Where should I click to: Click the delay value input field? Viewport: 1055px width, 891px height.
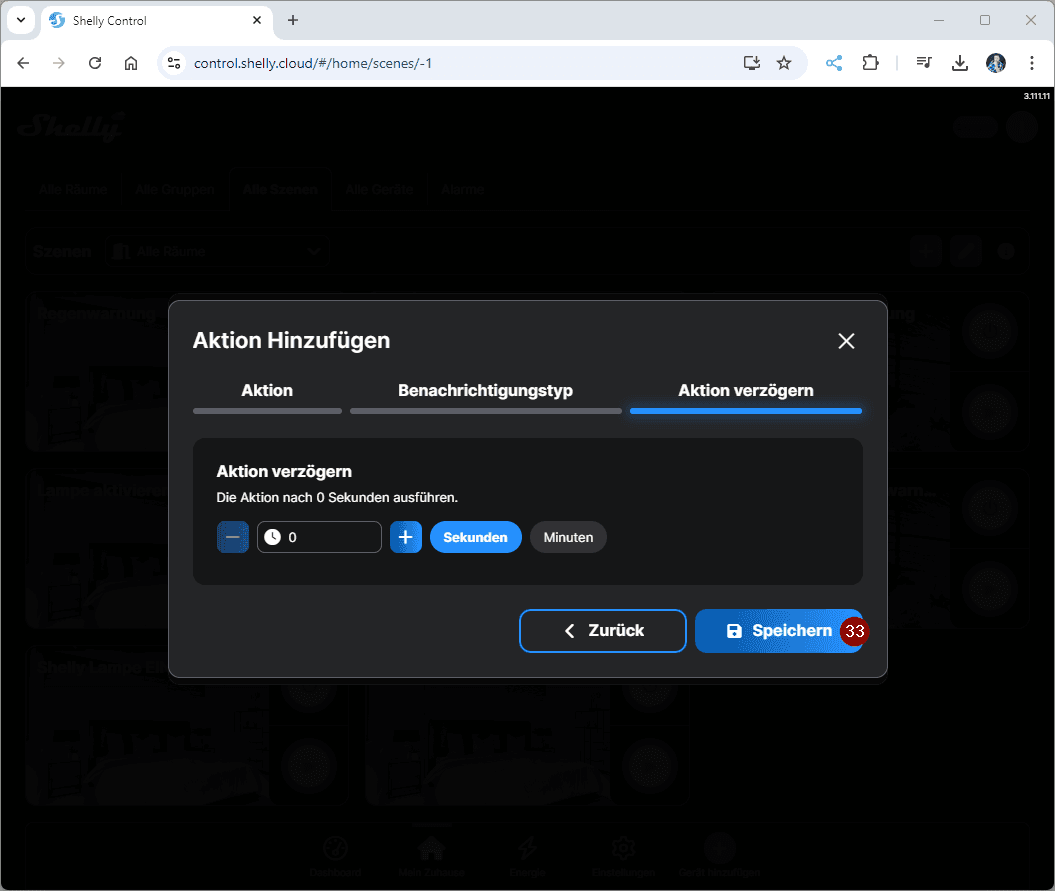(x=330, y=537)
